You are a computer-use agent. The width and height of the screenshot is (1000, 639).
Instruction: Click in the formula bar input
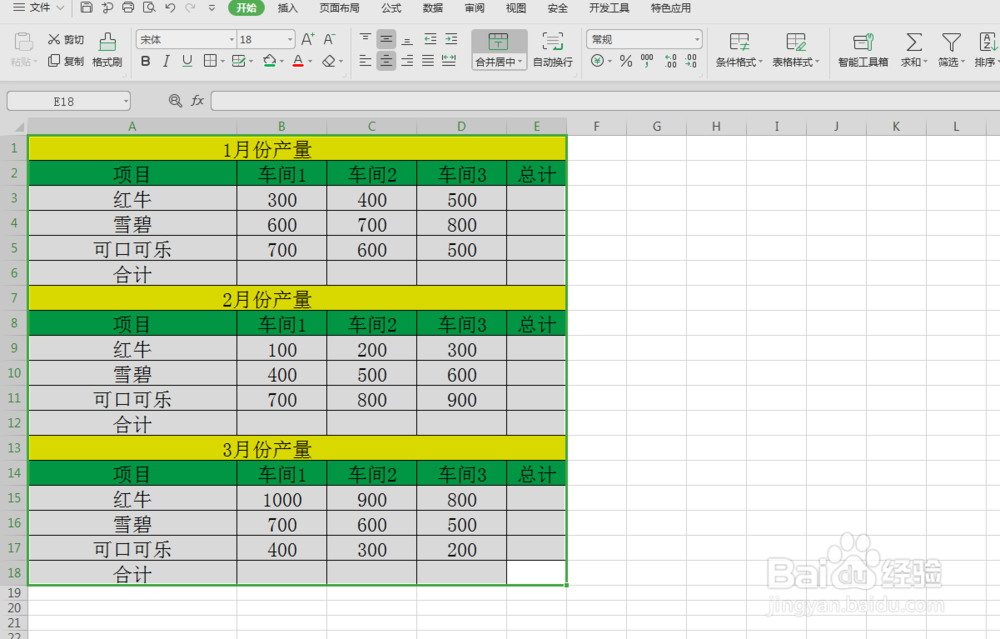(x=605, y=101)
